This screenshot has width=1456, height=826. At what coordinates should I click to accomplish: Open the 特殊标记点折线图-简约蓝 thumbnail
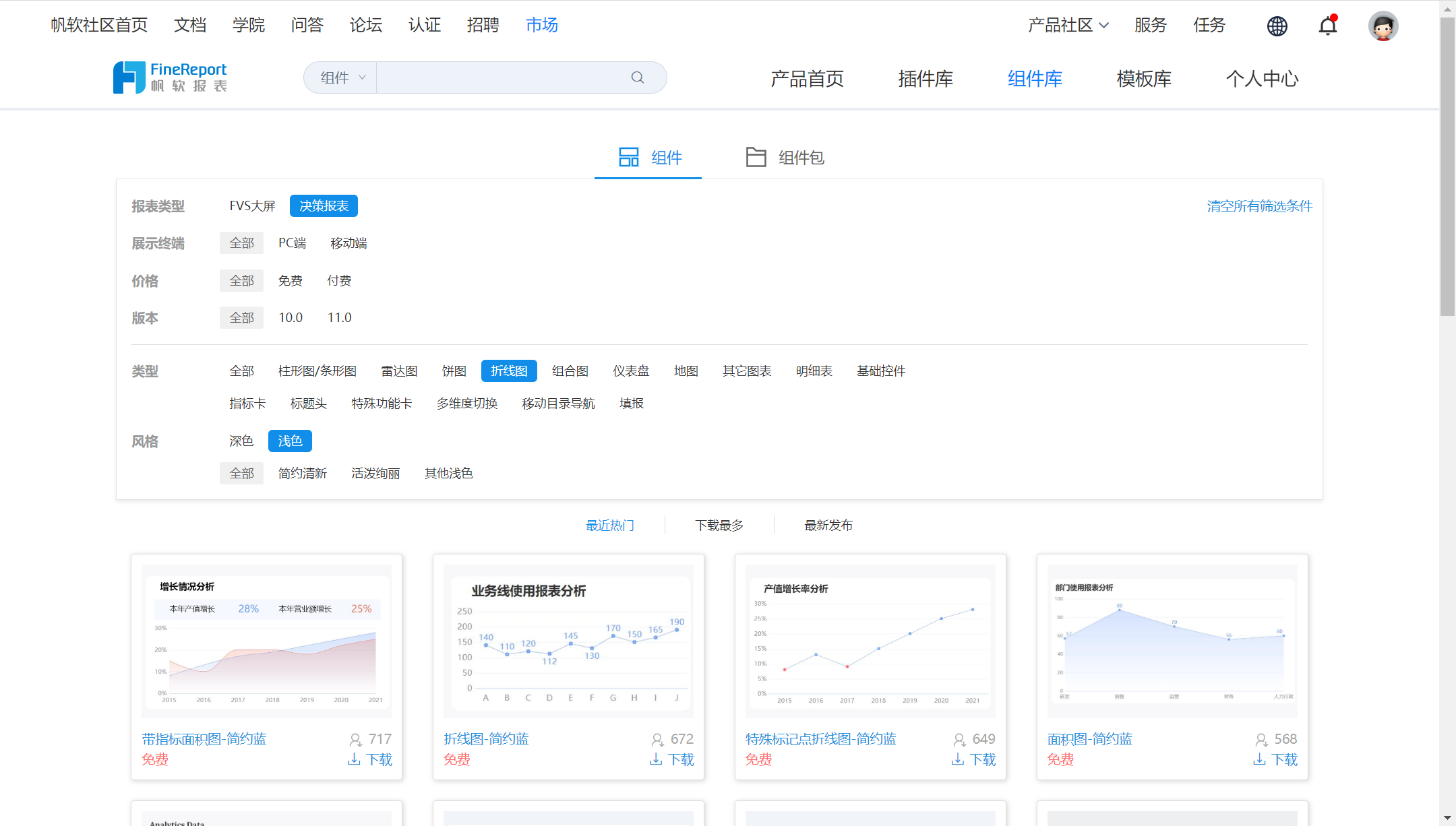pyautogui.click(x=870, y=641)
